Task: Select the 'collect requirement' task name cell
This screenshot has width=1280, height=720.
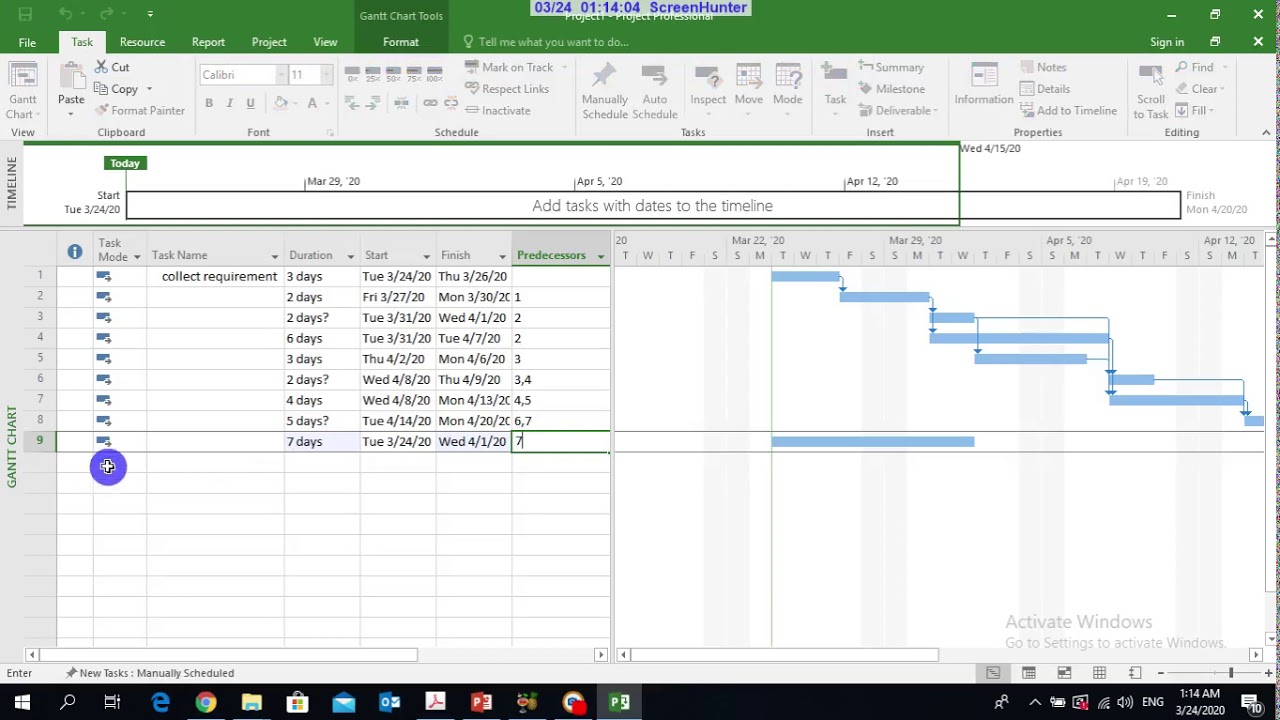Action: pos(215,276)
